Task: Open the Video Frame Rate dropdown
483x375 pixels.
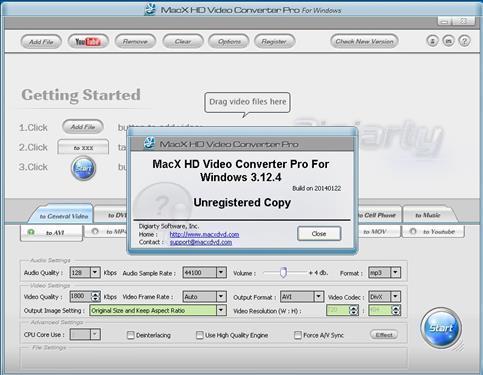Action: click(x=221, y=296)
